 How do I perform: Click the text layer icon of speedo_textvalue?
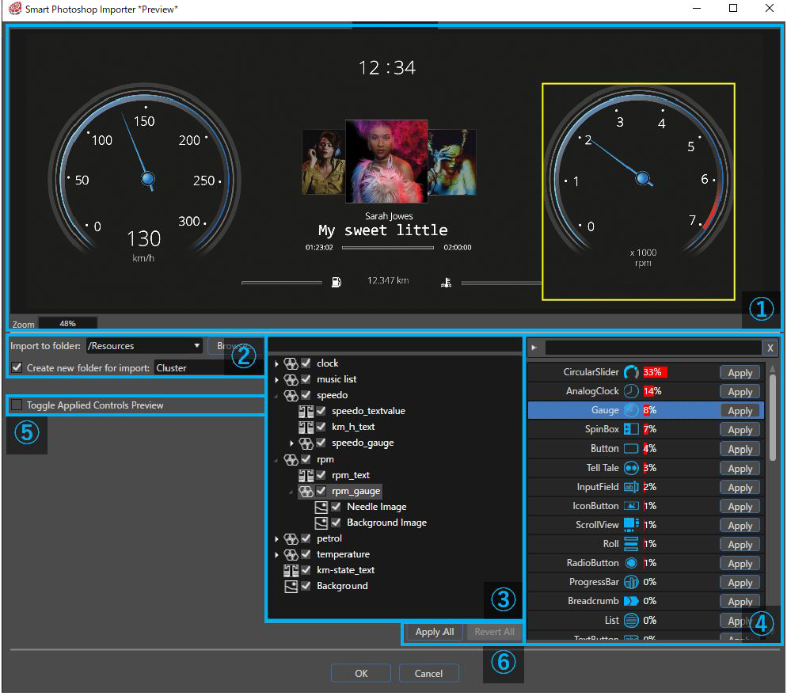pyautogui.click(x=306, y=411)
